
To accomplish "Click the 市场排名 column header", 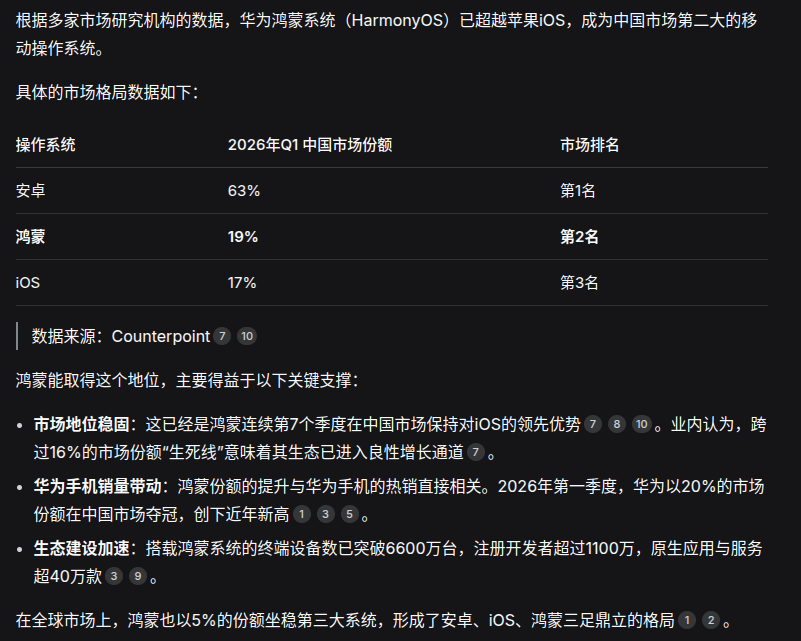I will (590, 145).
